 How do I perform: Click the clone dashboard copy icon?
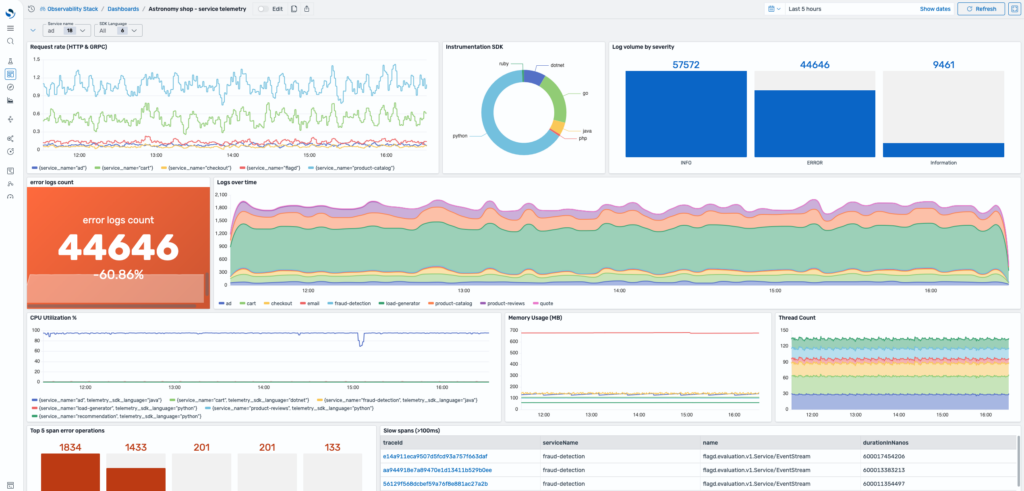tap(294, 9)
